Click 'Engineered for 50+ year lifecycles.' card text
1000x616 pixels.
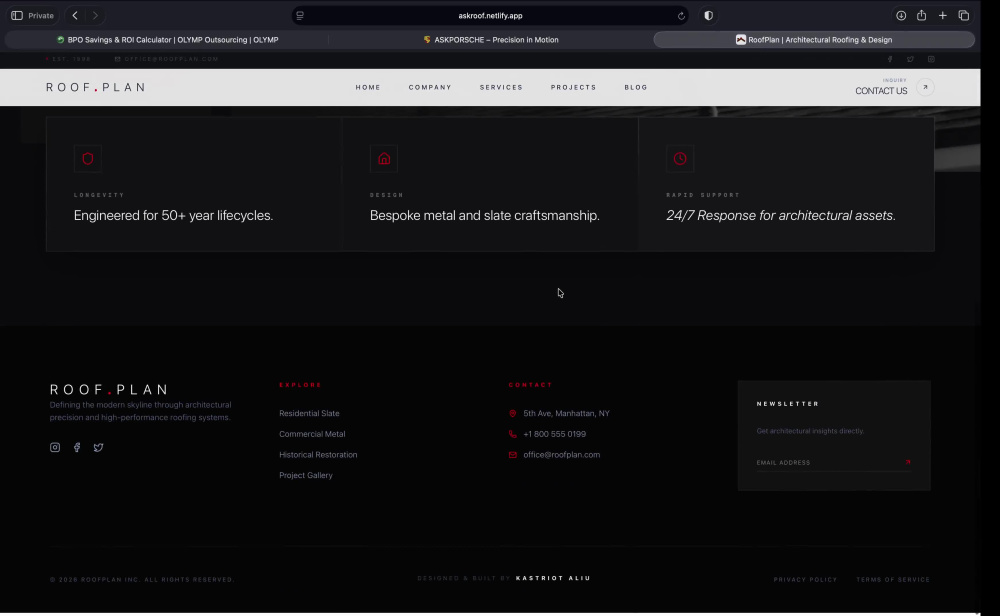pos(173,216)
